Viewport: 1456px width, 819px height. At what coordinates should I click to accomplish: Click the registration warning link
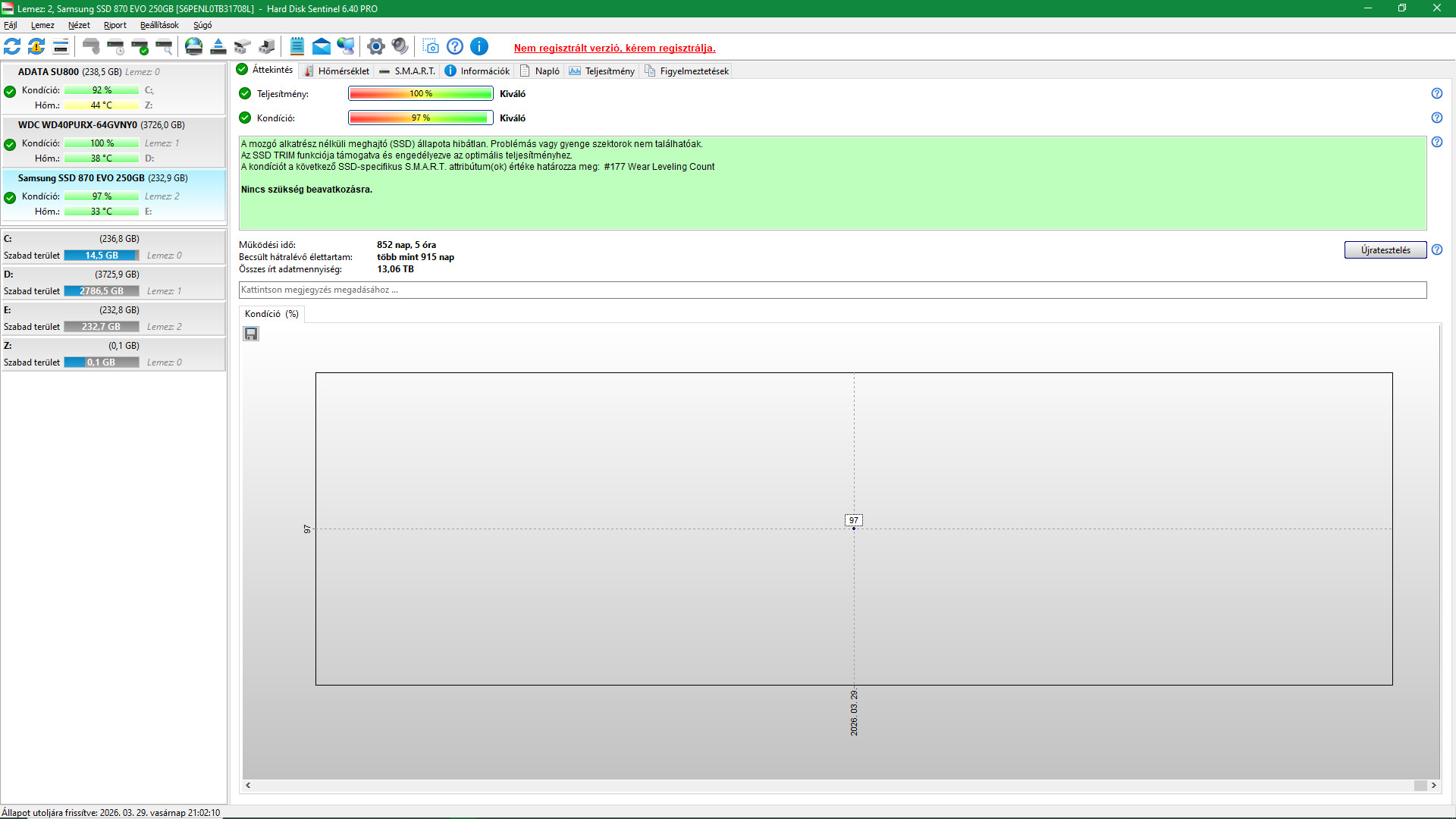(614, 48)
